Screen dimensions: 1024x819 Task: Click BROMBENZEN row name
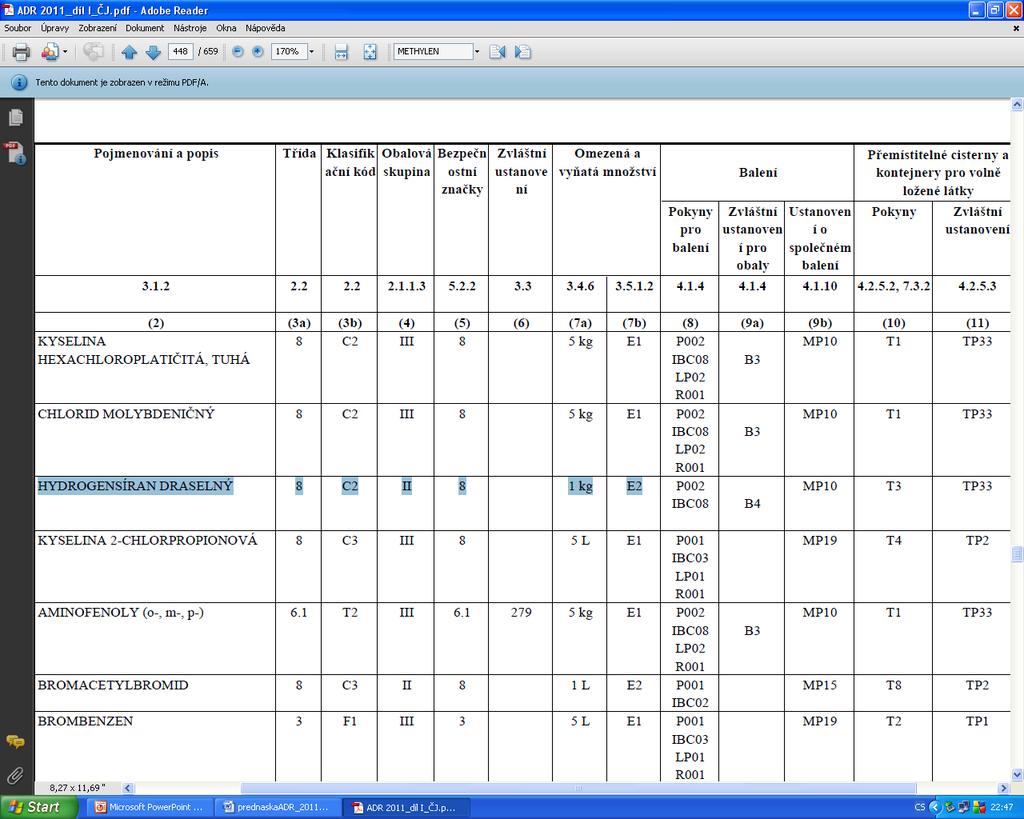86,721
